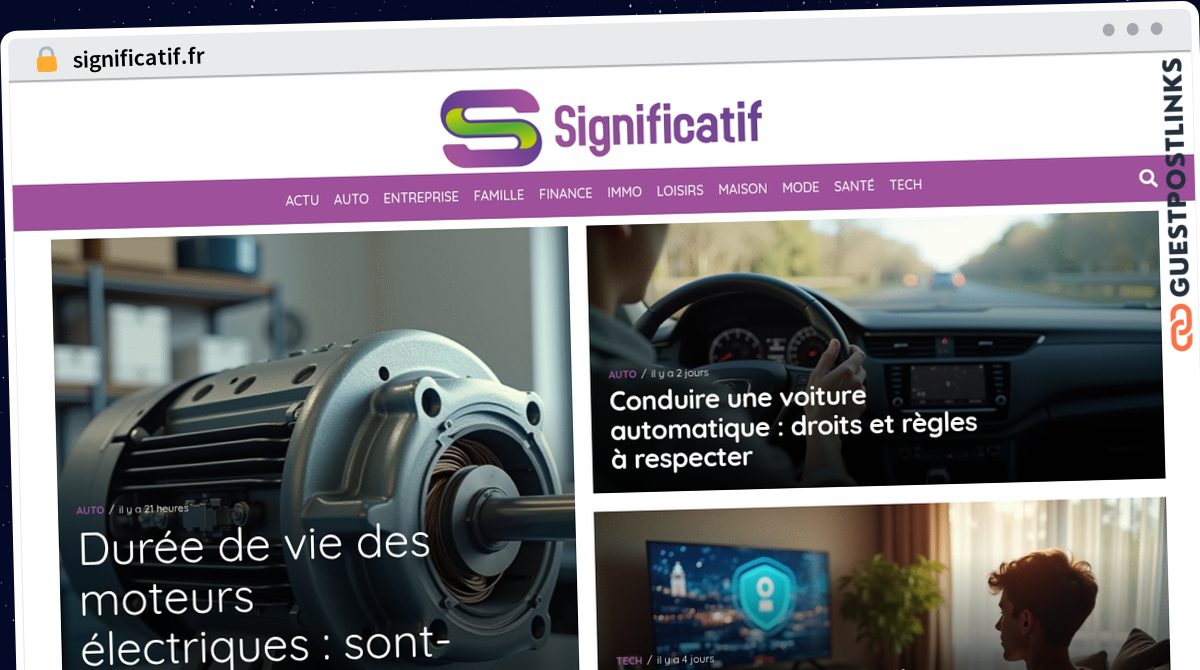Open the IMMO menu item
Image resolution: width=1200 pixels, height=670 pixels.
625,191
